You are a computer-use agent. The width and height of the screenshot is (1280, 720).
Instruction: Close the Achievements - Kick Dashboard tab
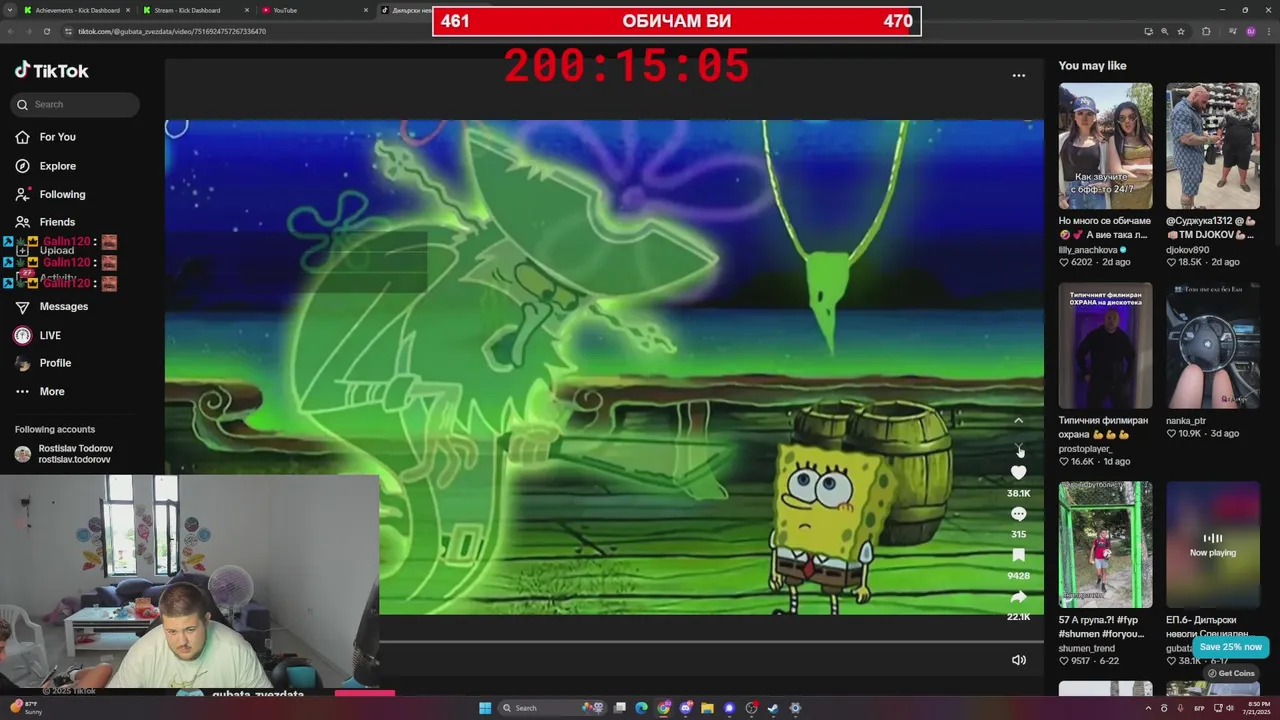[128, 10]
